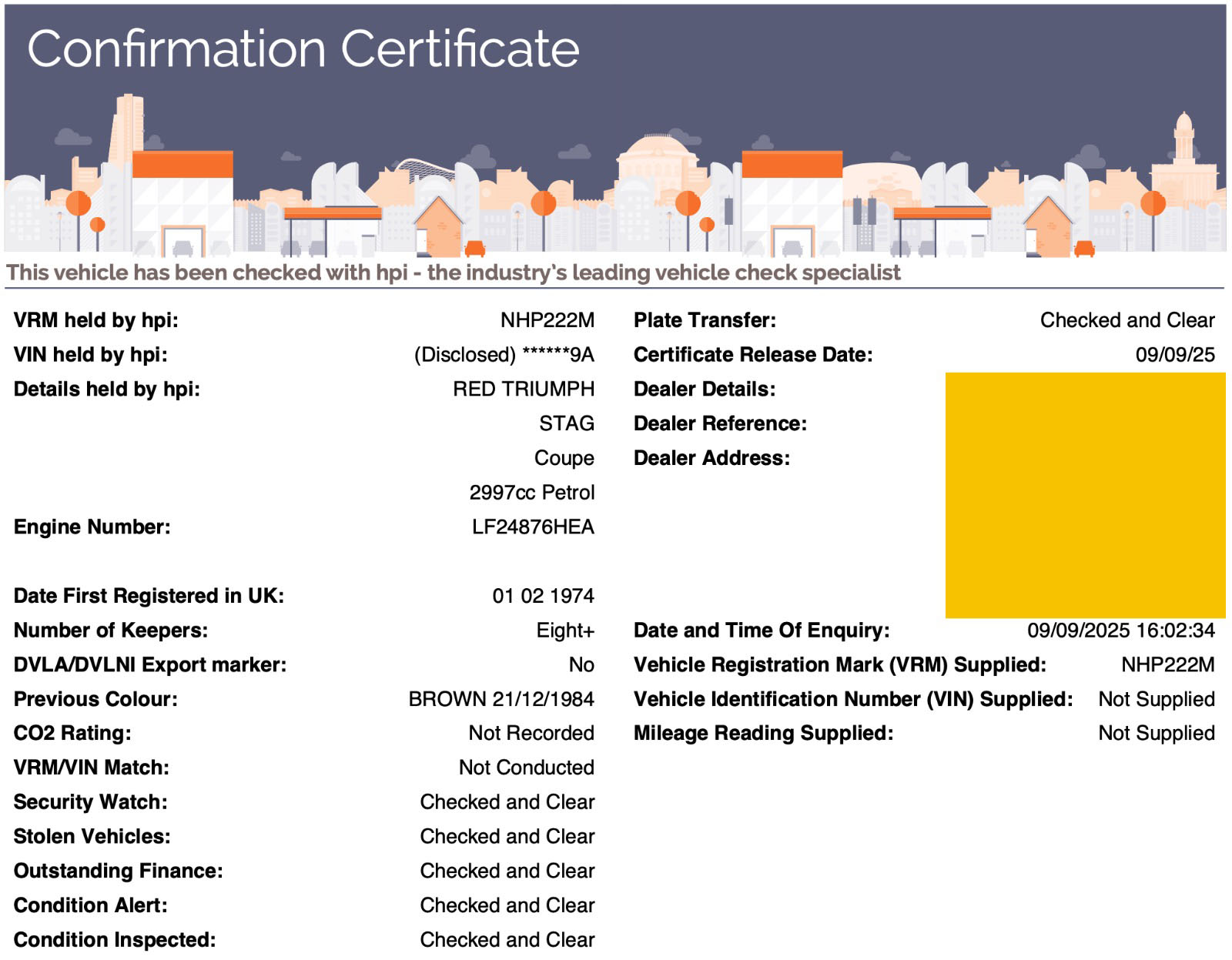
Task: Select the 'Dealer Details:' label
Action: coord(705,390)
